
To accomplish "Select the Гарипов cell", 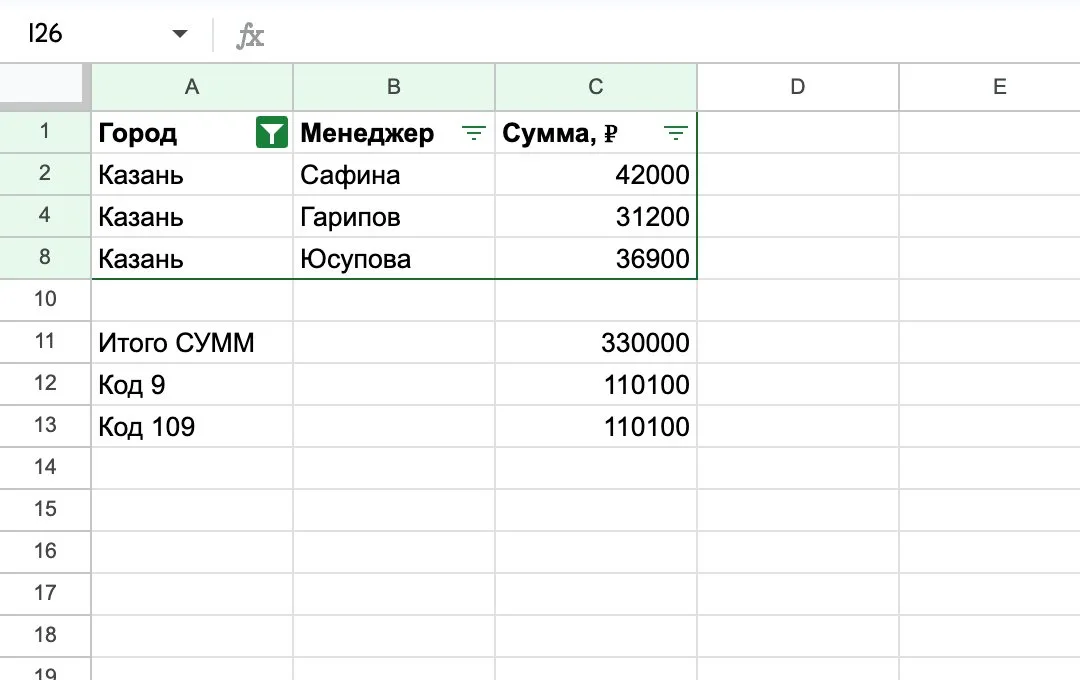I will (x=394, y=216).
